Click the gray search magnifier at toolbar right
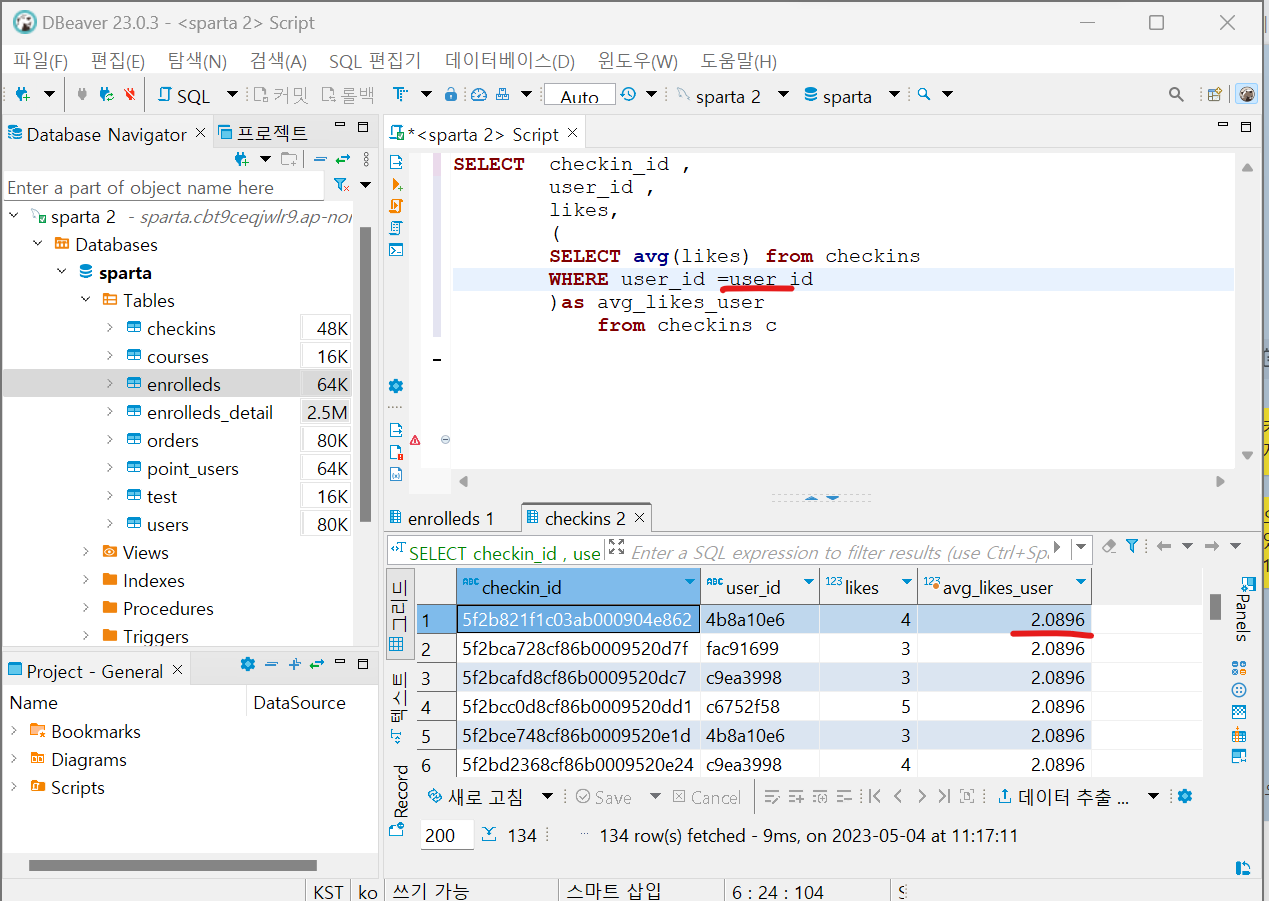Image resolution: width=1269 pixels, height=901 pixels. [1177, 95]
